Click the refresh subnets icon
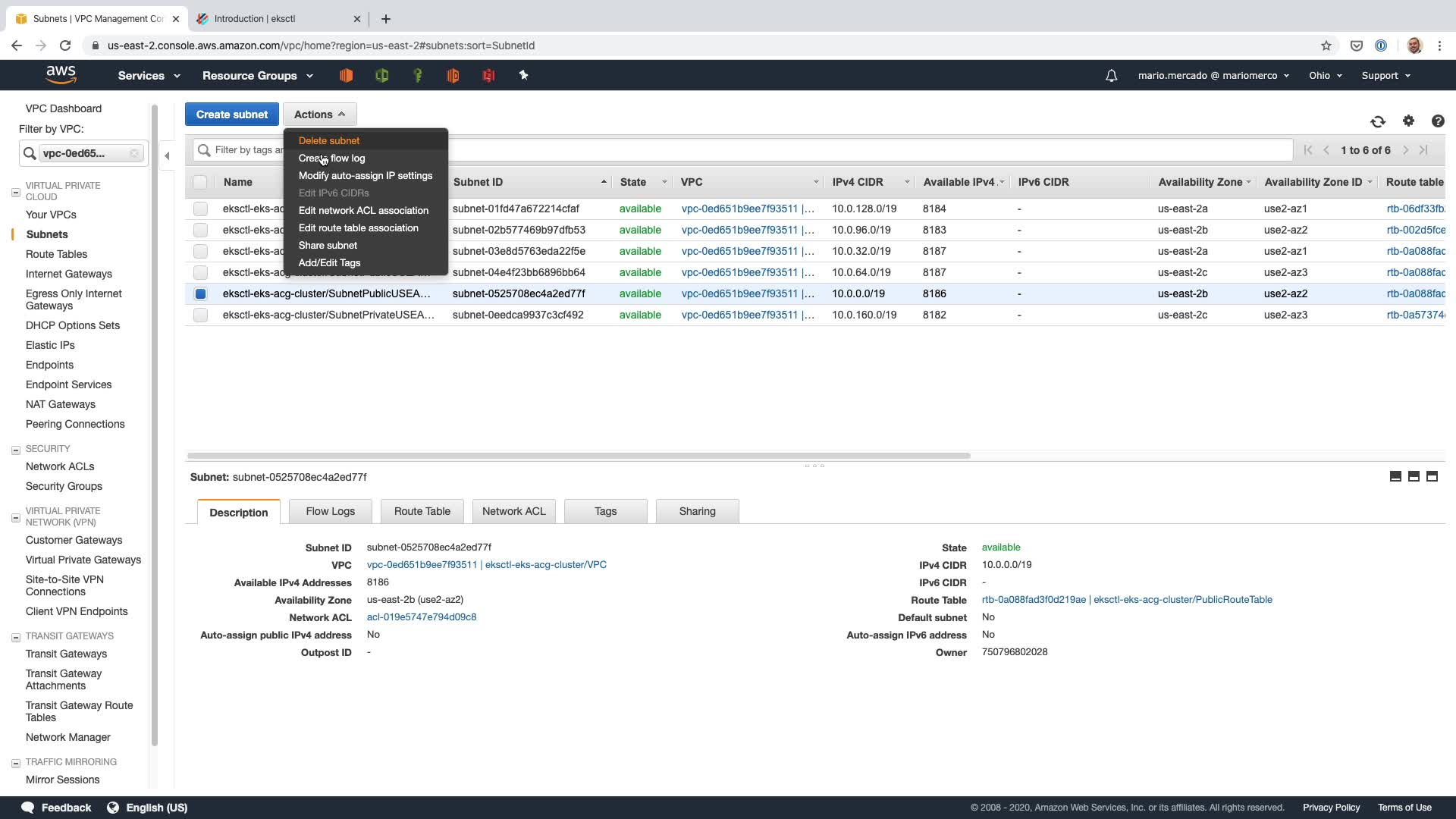The image size is (1456, 819). point(1378,121)
